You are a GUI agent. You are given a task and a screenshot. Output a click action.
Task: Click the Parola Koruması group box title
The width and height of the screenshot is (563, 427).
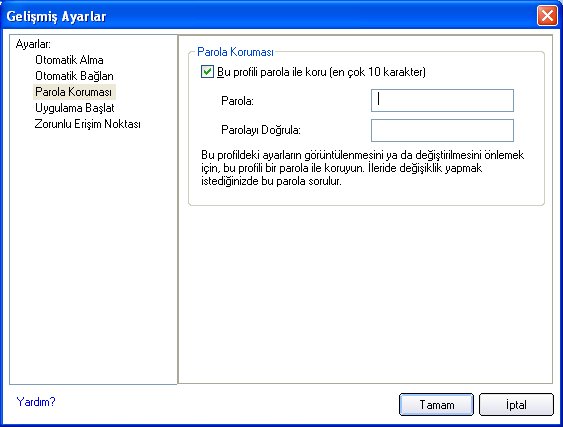(x=236, y=52)
